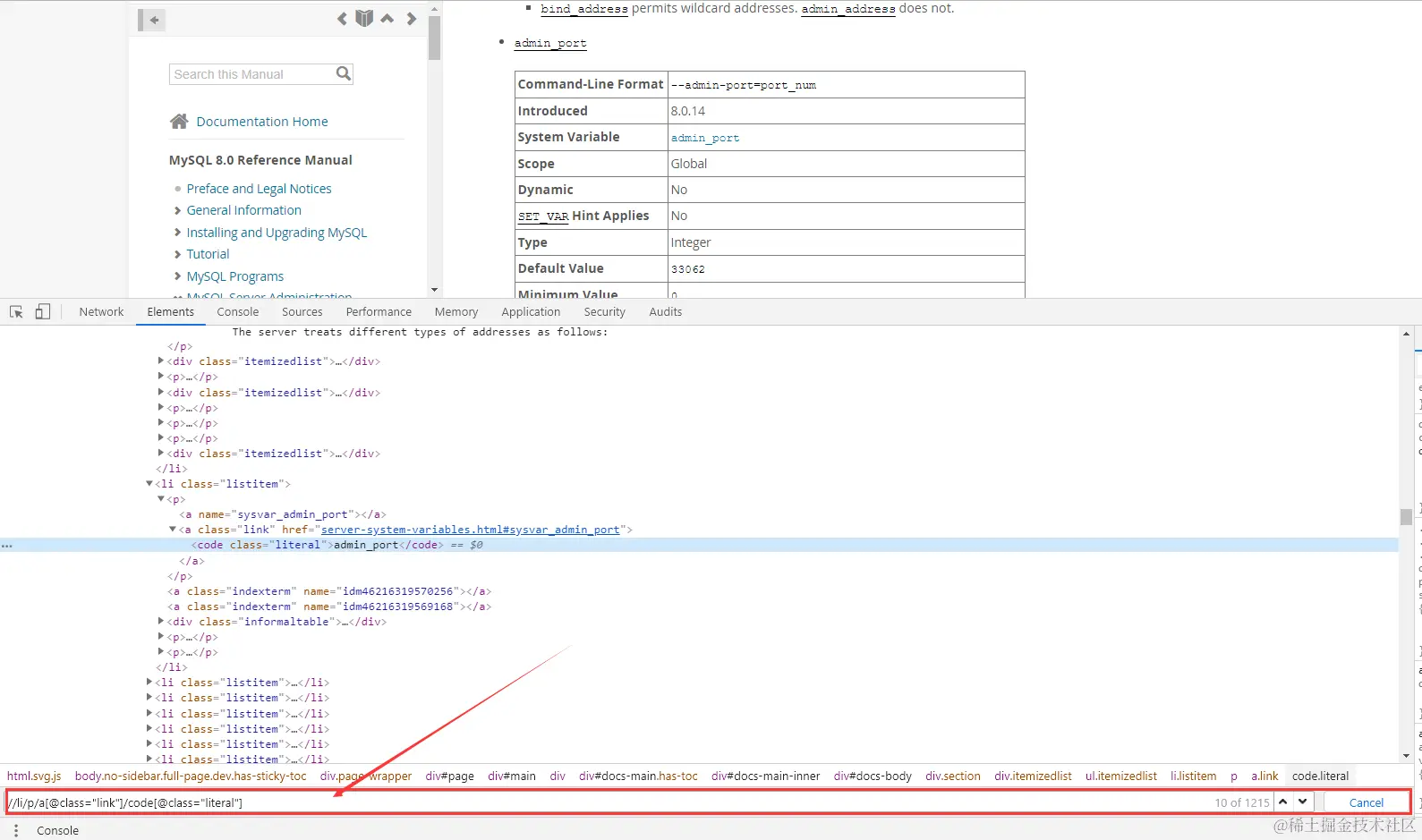Select indexterm node idm46216319570256
1422x840 pixels.
329,591
